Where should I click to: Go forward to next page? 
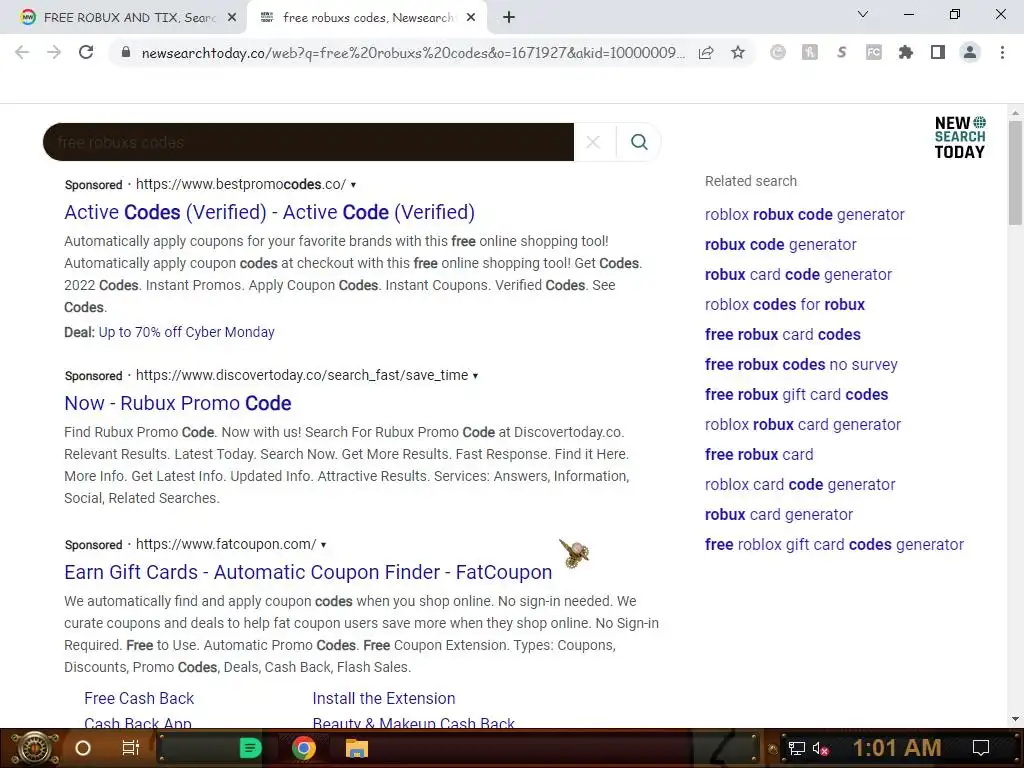(x=54, y=52)
